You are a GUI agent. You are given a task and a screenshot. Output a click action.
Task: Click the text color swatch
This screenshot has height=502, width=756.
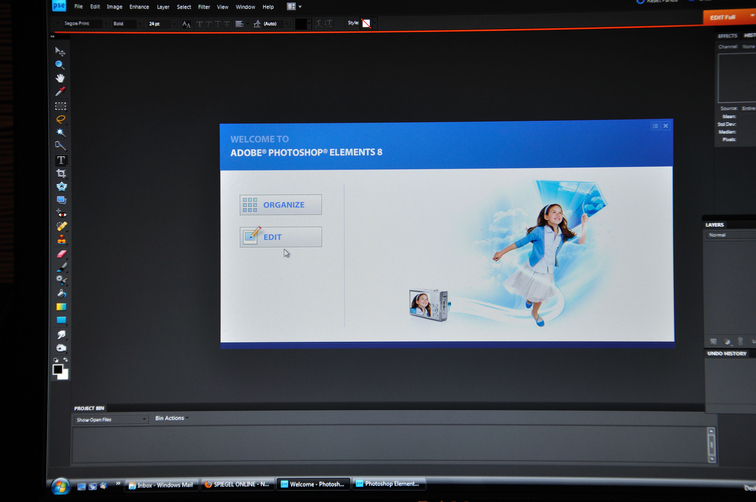pos(301,24)
